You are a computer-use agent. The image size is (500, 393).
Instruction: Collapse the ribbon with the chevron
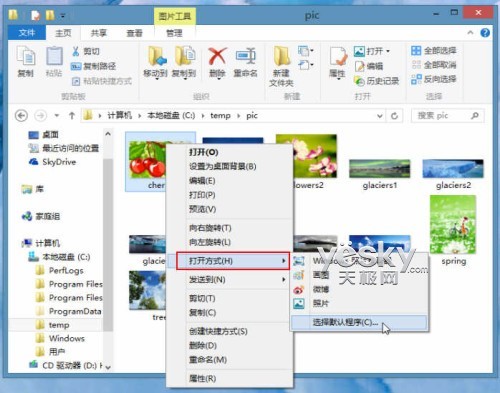coord(470,33)
